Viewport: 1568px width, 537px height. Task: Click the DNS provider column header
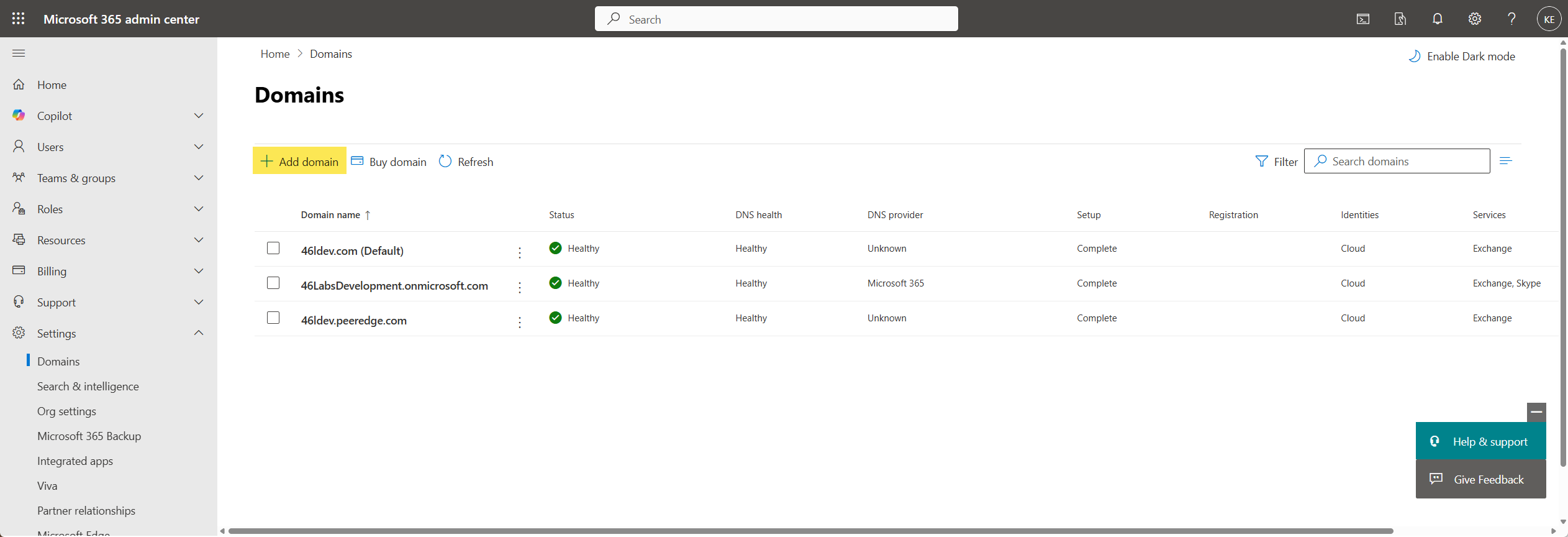point(895,215)
